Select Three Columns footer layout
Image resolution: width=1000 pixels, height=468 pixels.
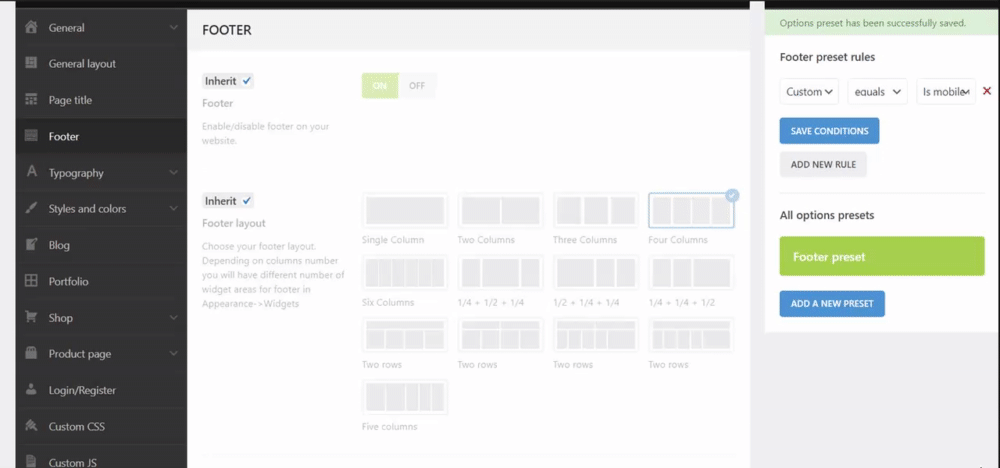pyautogui.click(x=596, y=210)
